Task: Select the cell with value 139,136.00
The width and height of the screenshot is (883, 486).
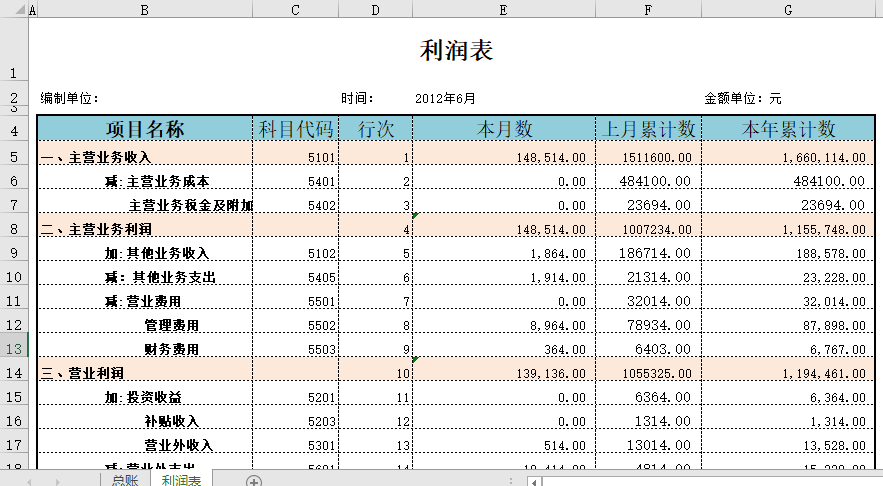Action: (x=551, y=373)
